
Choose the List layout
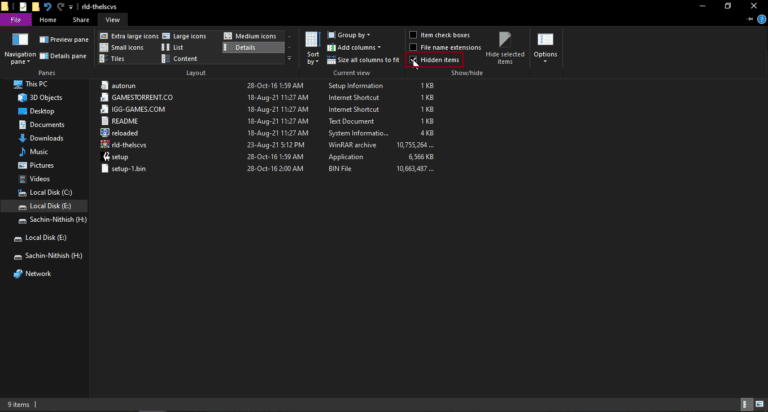(172, 48)
